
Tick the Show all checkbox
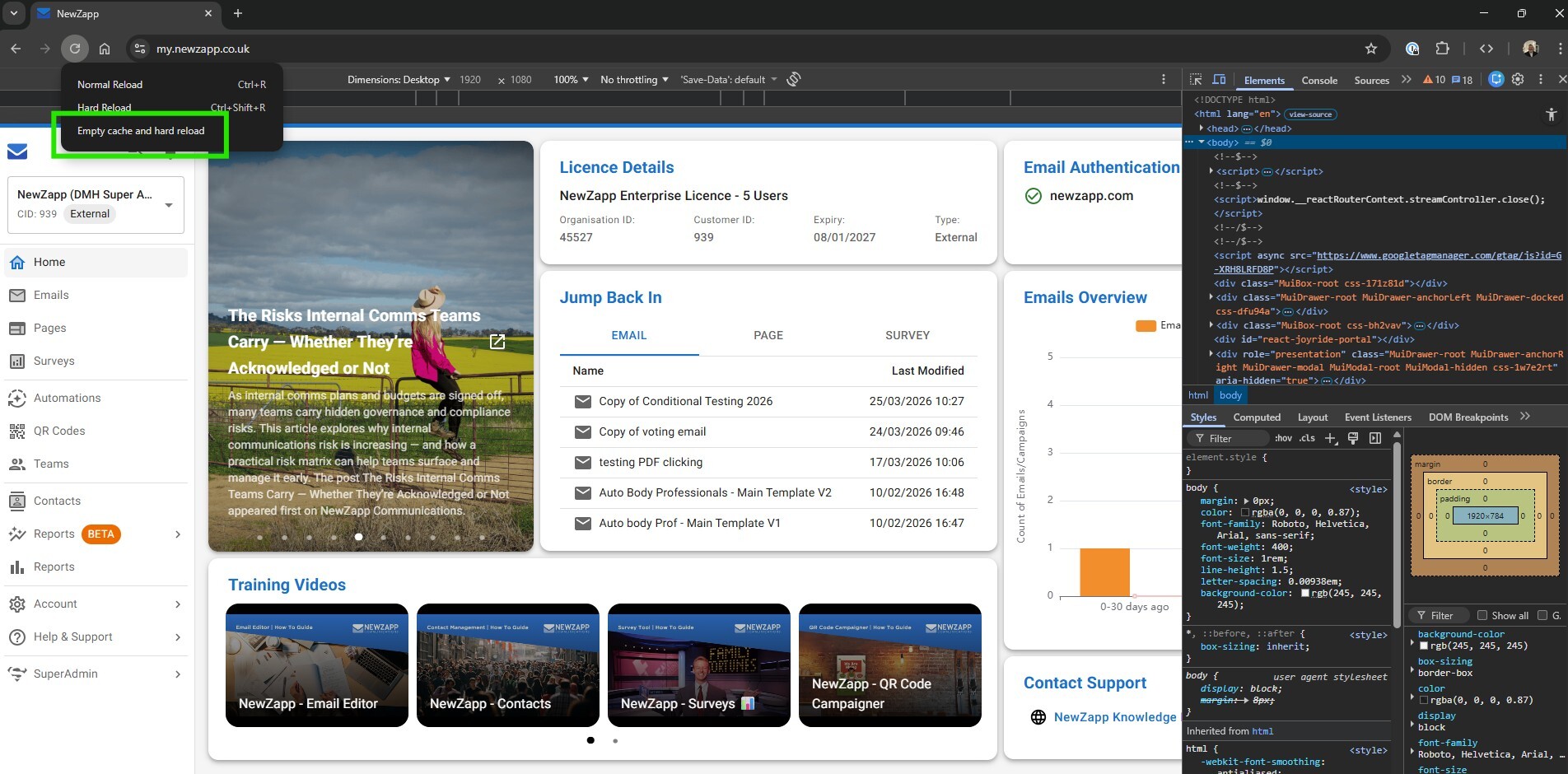click(x=1482, y=616)
